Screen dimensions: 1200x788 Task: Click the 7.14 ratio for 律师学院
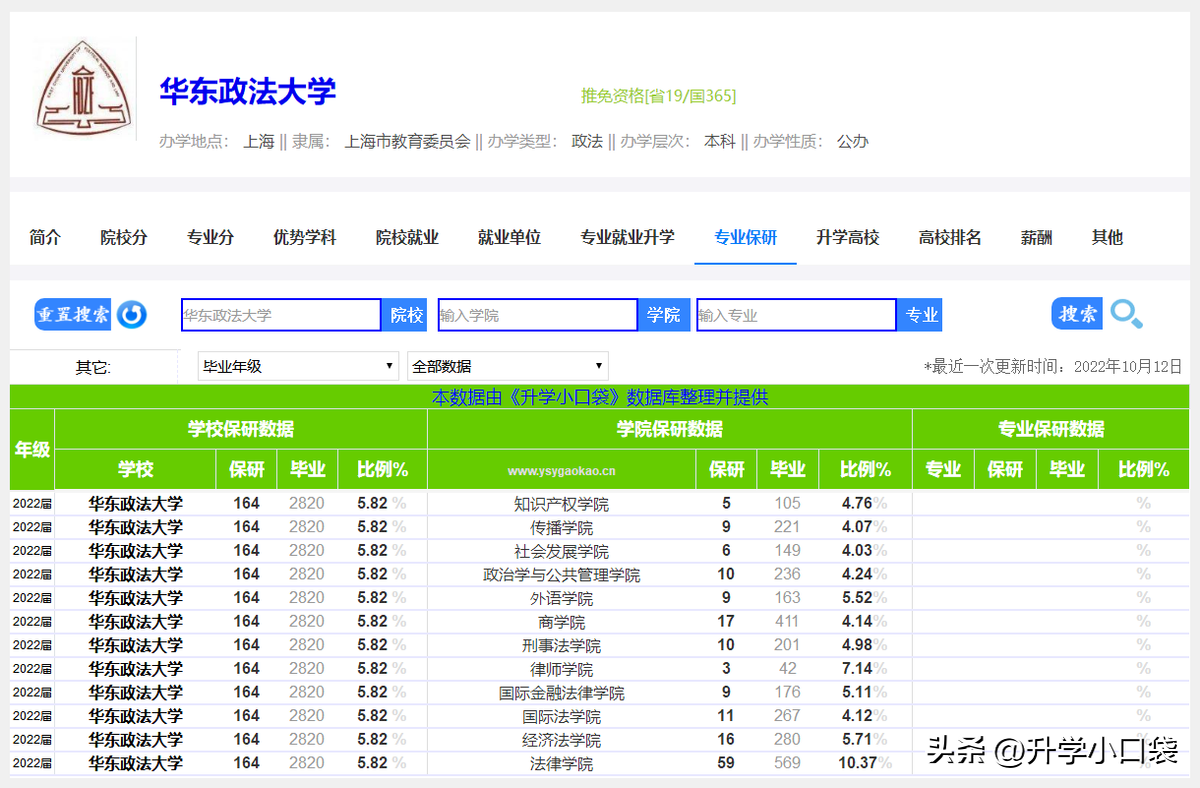857,669
